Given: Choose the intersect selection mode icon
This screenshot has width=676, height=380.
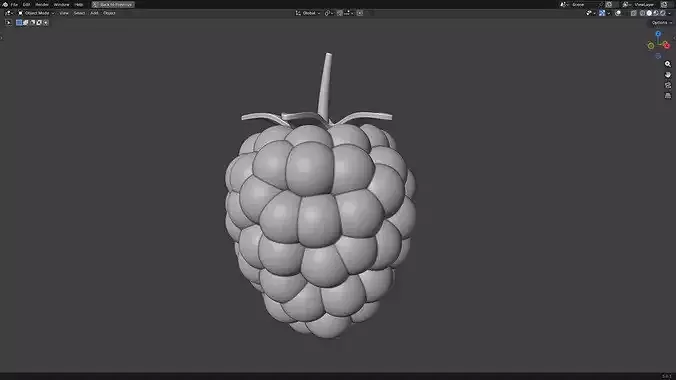Looking at the screenshot, I should click(x=46, y=22).
